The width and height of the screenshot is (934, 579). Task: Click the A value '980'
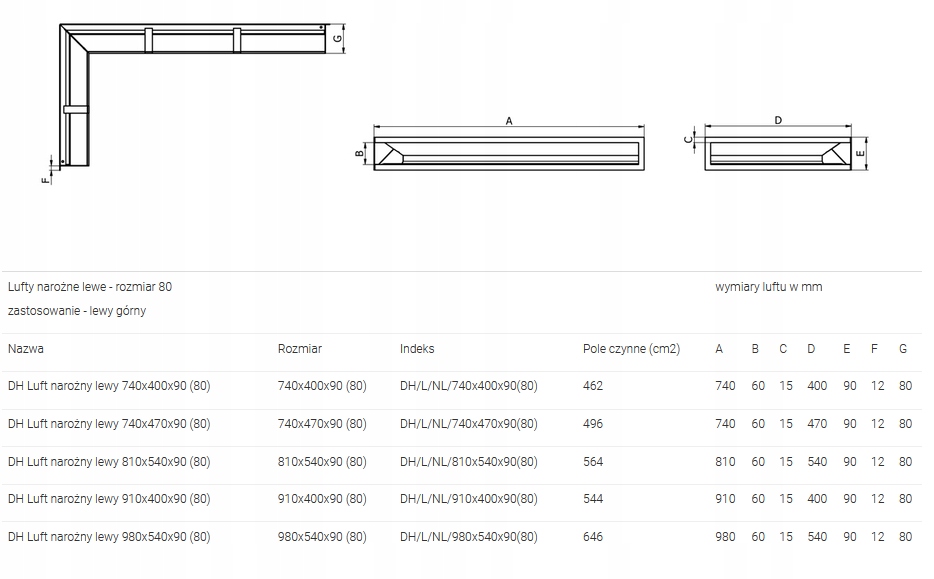726,537
